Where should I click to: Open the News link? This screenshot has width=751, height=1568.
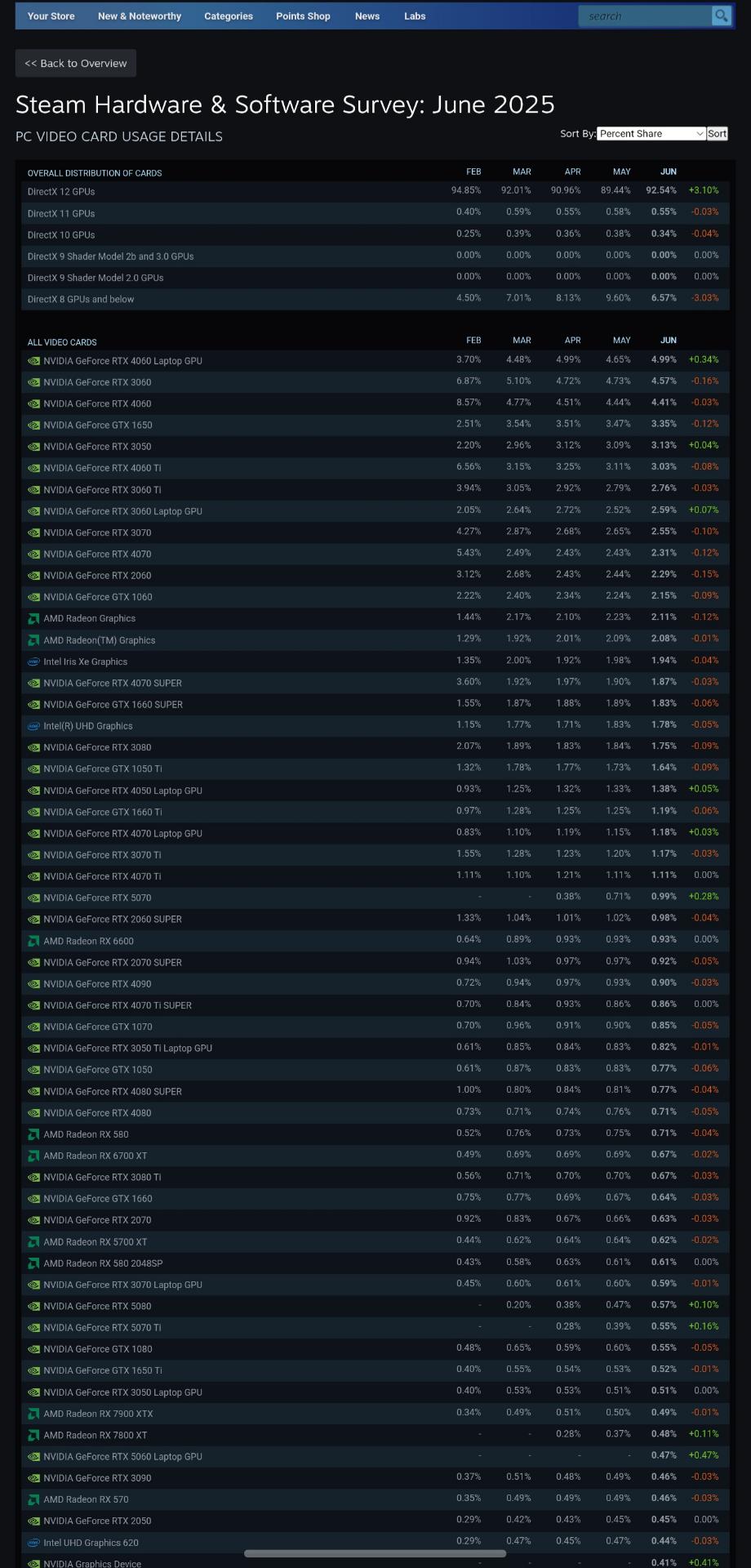click(367, 16)
